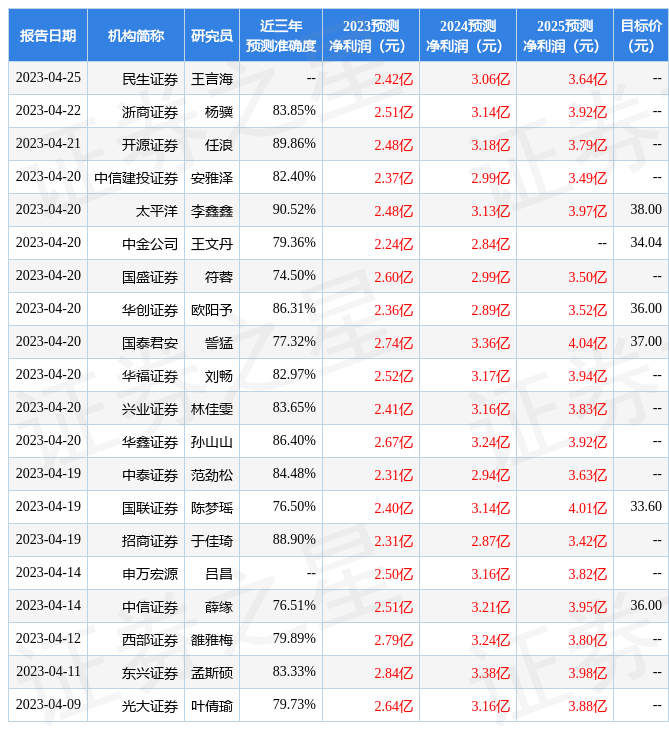Click accuracy value 90.52%
Viewport: 669px width, 730px height.
(294, 210)
